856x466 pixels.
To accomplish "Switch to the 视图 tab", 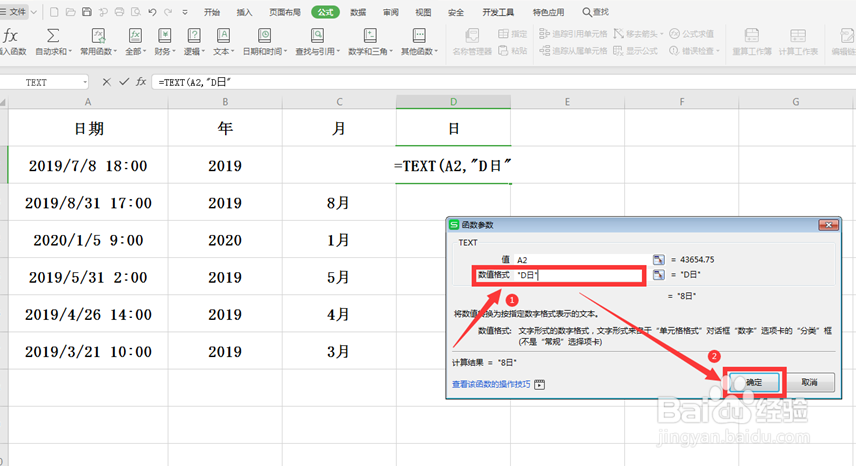I will tap(423, 12).
